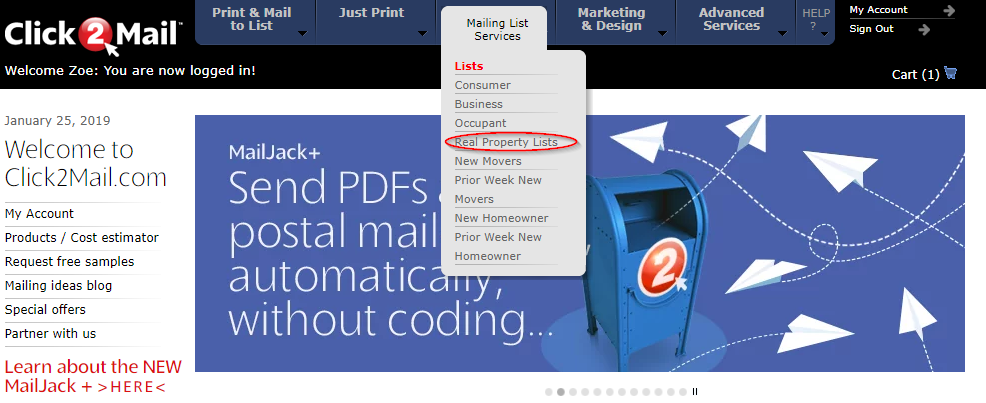Select the last slideshow dot
This screenshot has height=403, width=986.
pyautogui.click(x=683, y=392)
